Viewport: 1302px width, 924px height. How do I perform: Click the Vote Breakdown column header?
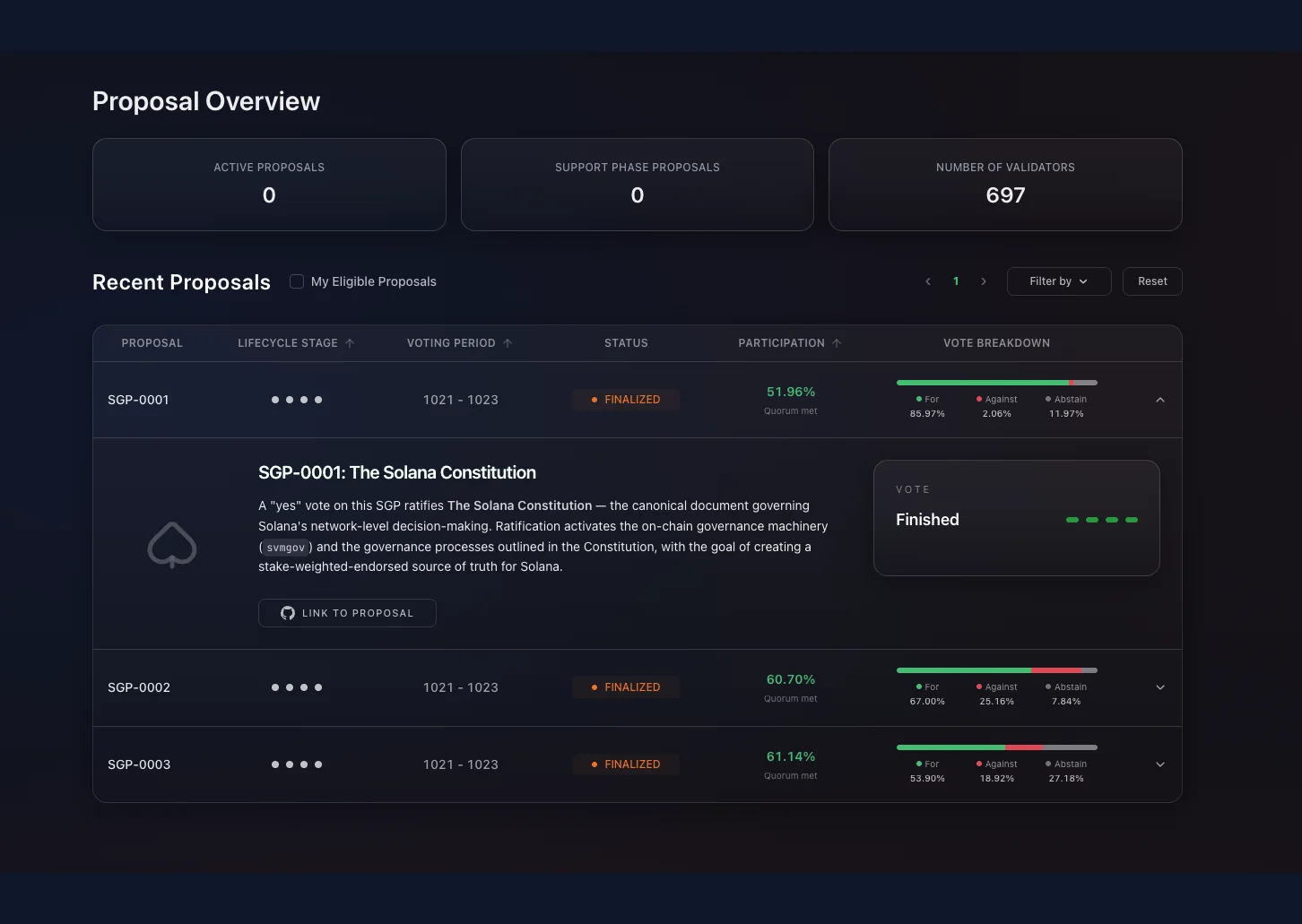coord(996,343)
